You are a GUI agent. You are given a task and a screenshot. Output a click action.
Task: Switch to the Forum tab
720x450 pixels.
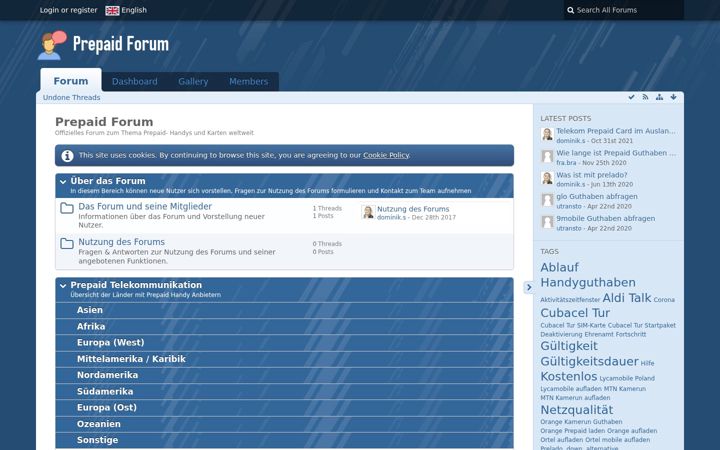tap(71, 81)
